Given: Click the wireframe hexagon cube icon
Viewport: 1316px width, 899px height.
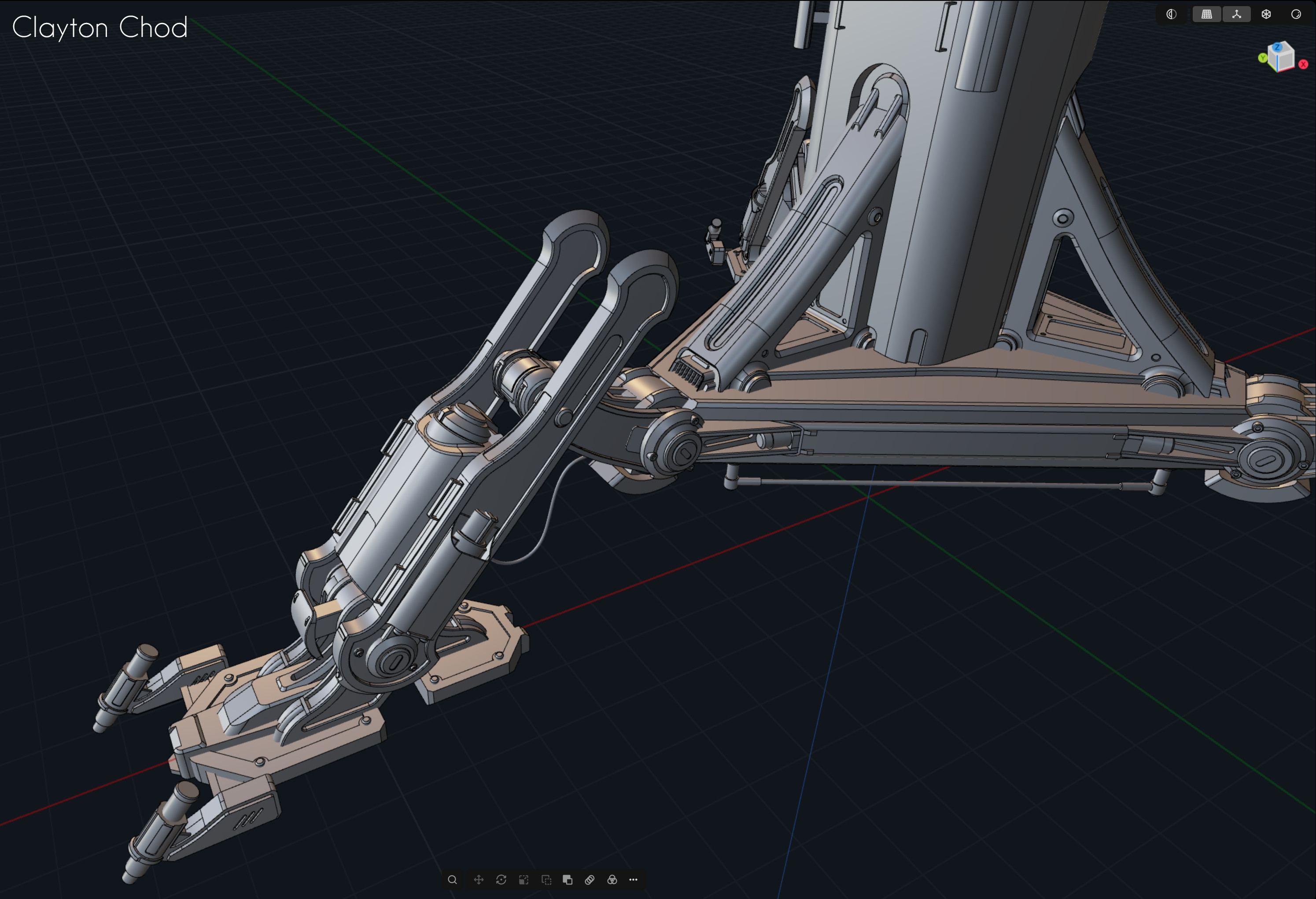Looking at the screenshot, I should click(x=1266, y=14).
